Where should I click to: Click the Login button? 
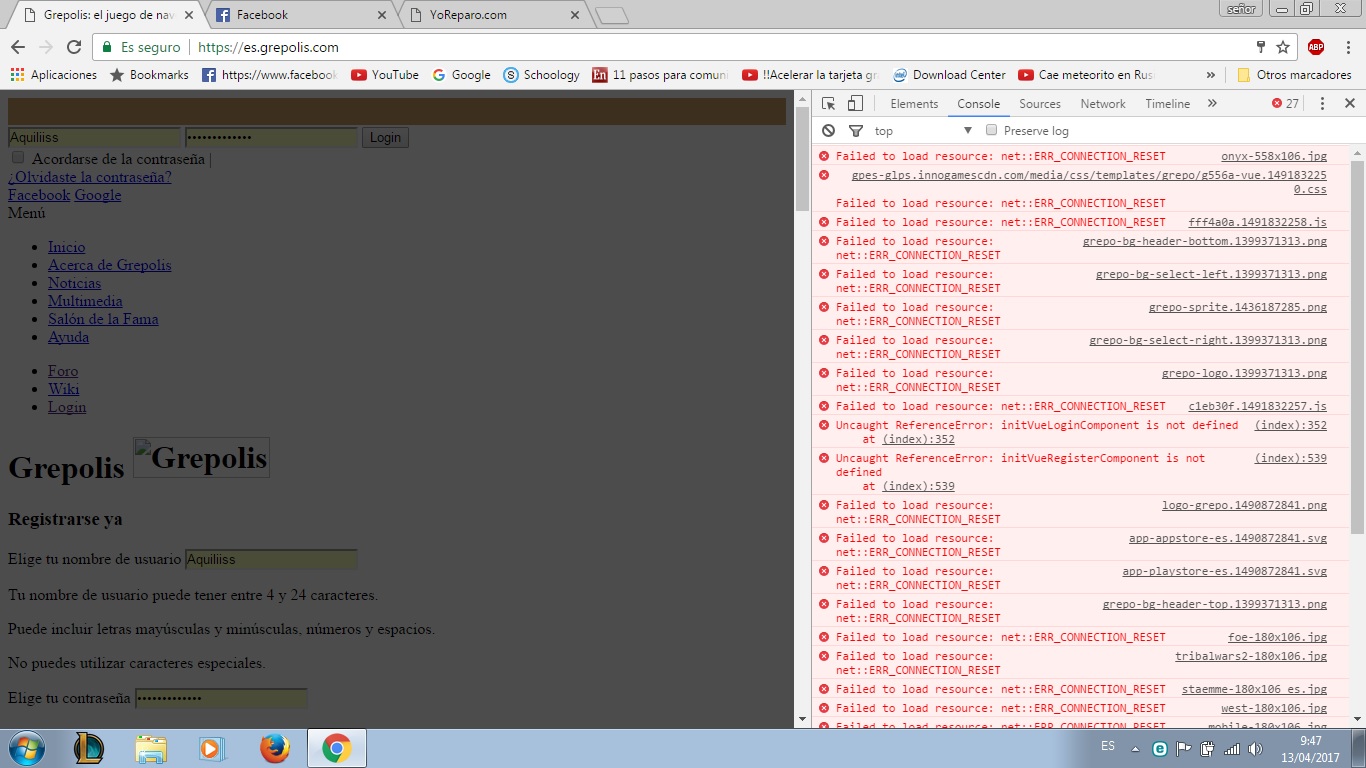pos(385,138)
